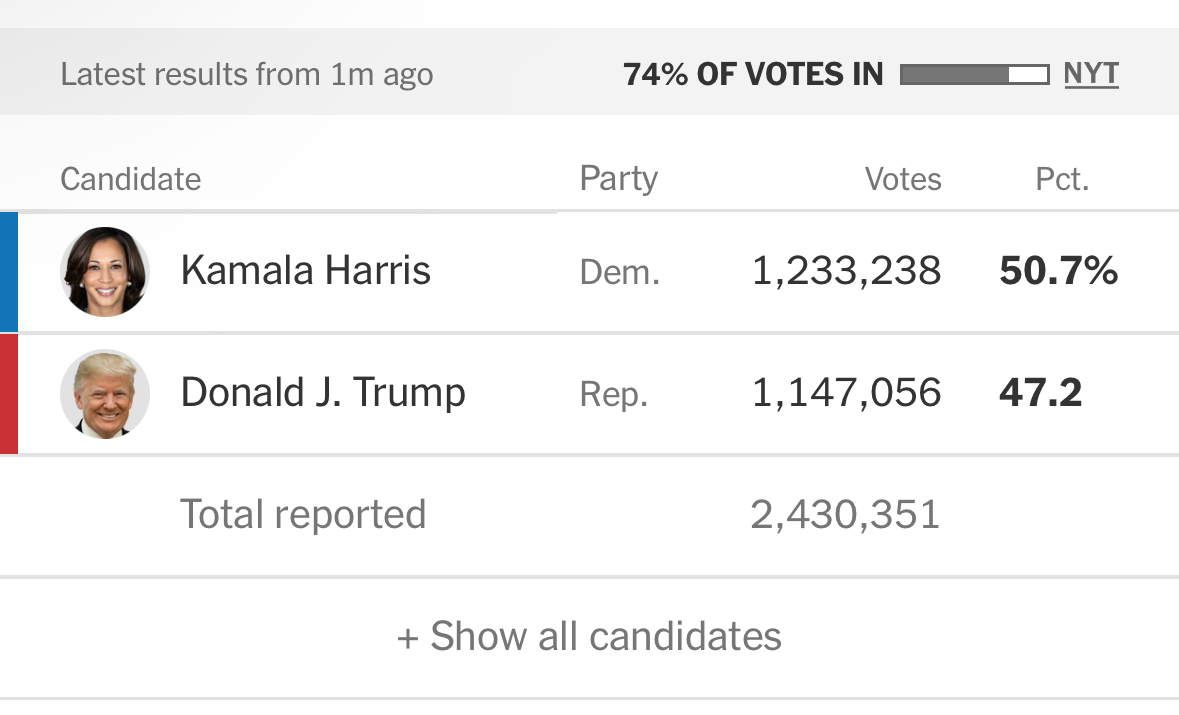1179x715 pixels.
Task: Click the blue Democratic color bar
Action: [x=9, y=271]
